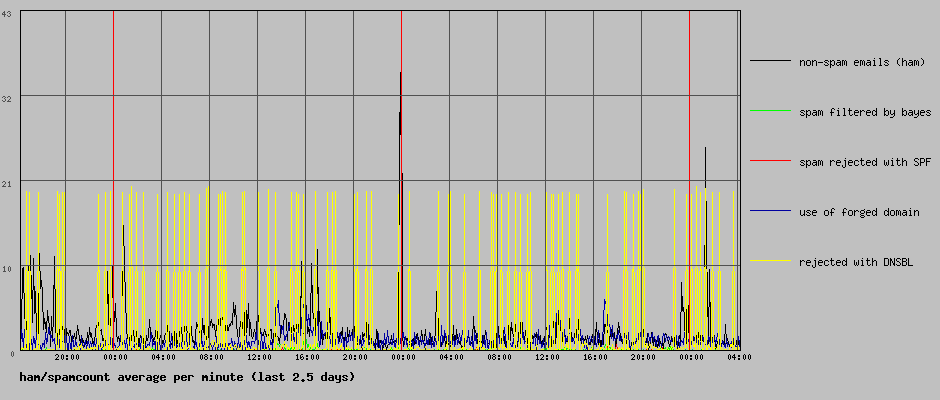Click the y-axis value 0

pyautogui.click(x=11, y=354)
